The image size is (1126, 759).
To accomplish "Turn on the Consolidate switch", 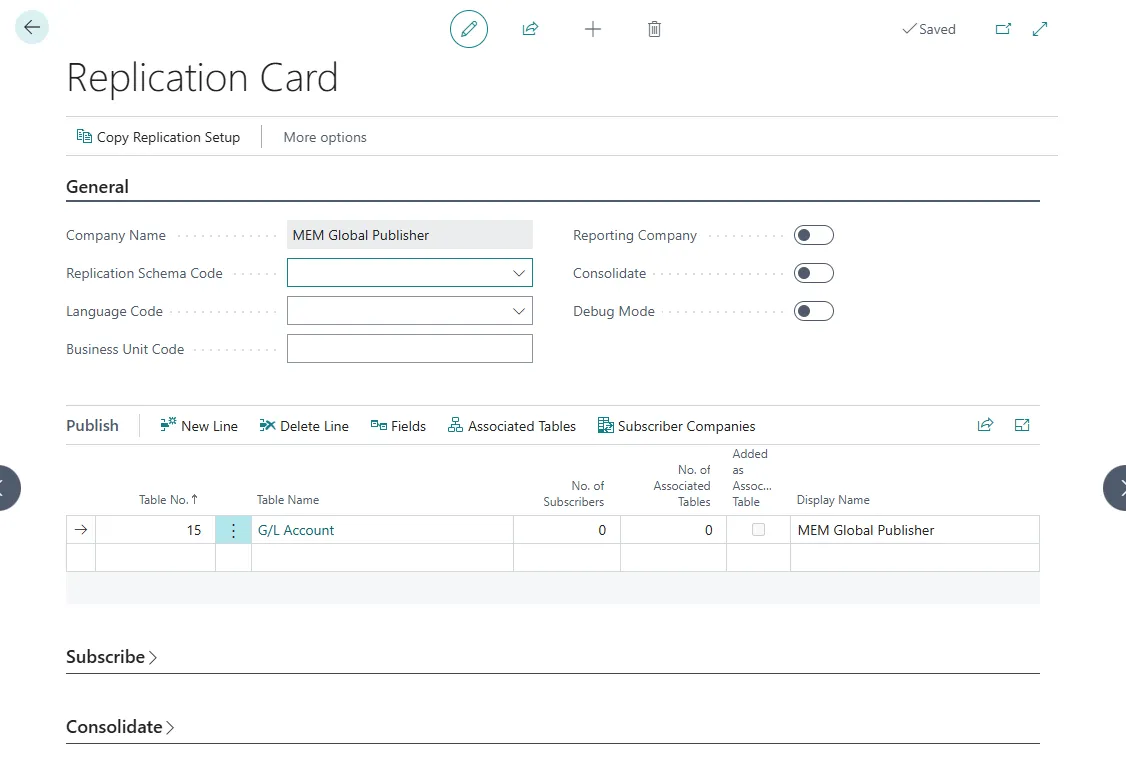I will click(813, 272).
